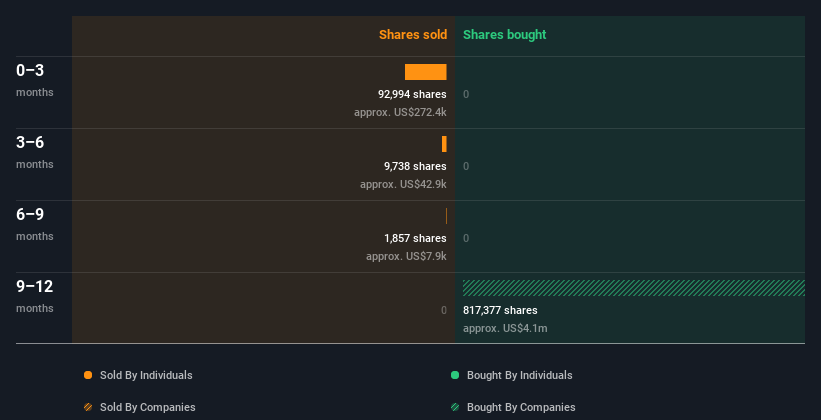Click the Shares bought column header
Screen dimensions: 821x420
[504, 35]
